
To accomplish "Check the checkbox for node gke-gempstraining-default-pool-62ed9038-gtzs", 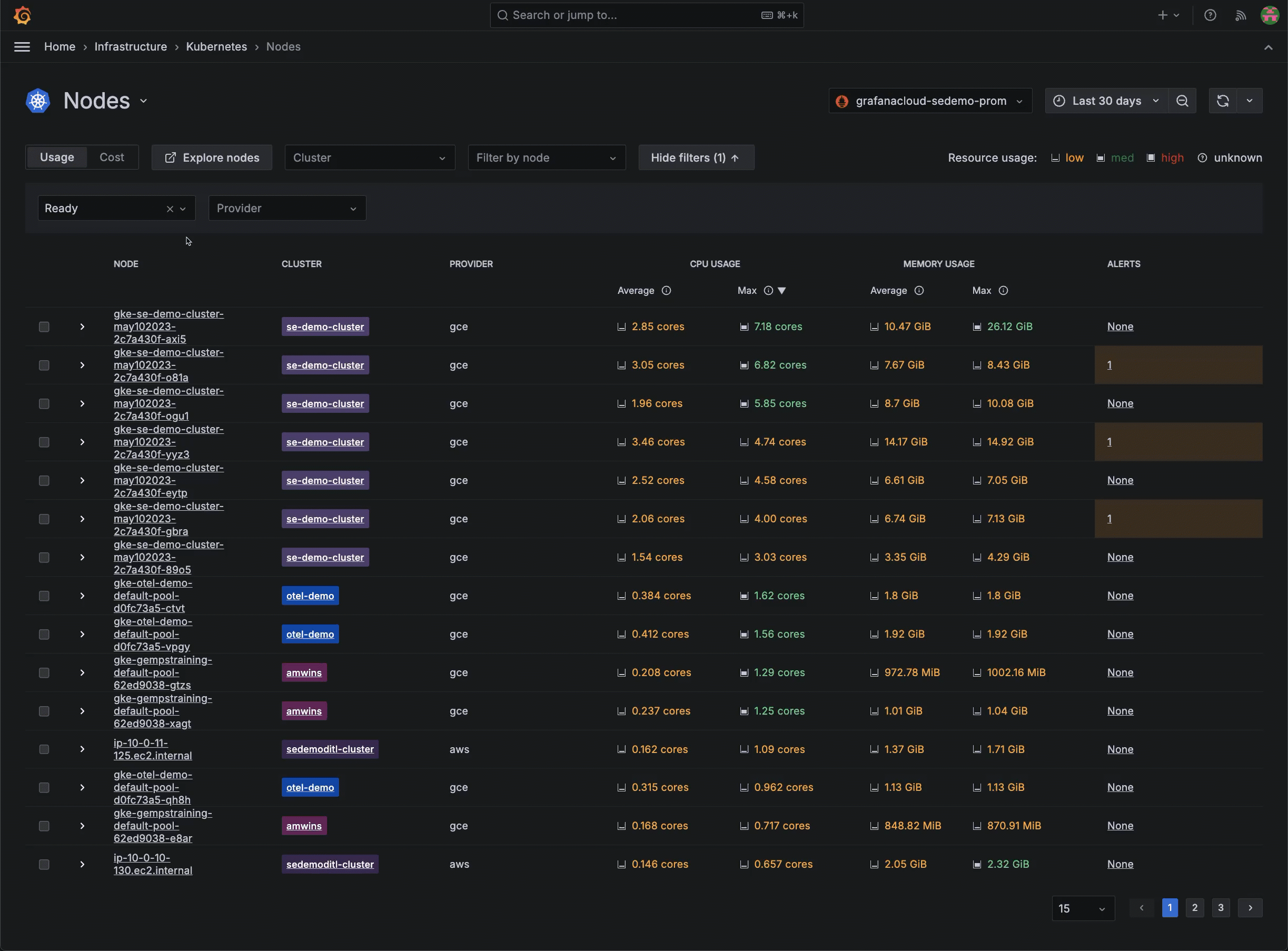I will (44, 672).
